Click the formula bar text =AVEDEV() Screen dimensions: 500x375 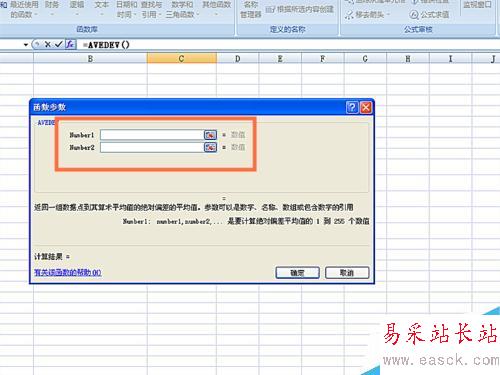pos(106,45)
